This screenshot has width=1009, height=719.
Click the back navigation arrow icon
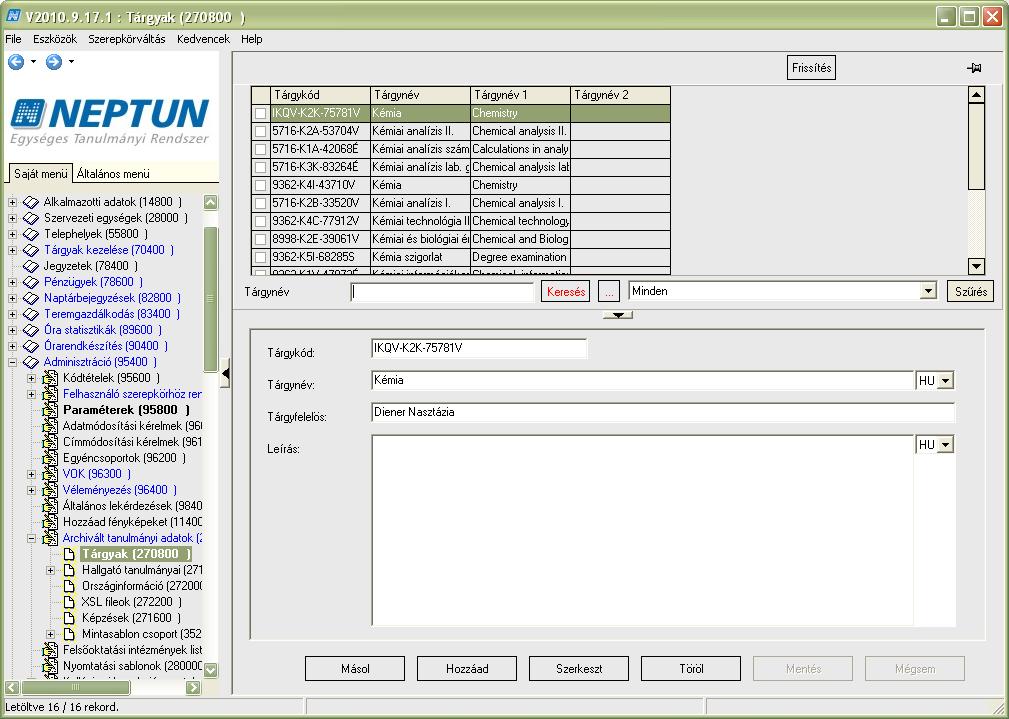[x=16, y=62]
